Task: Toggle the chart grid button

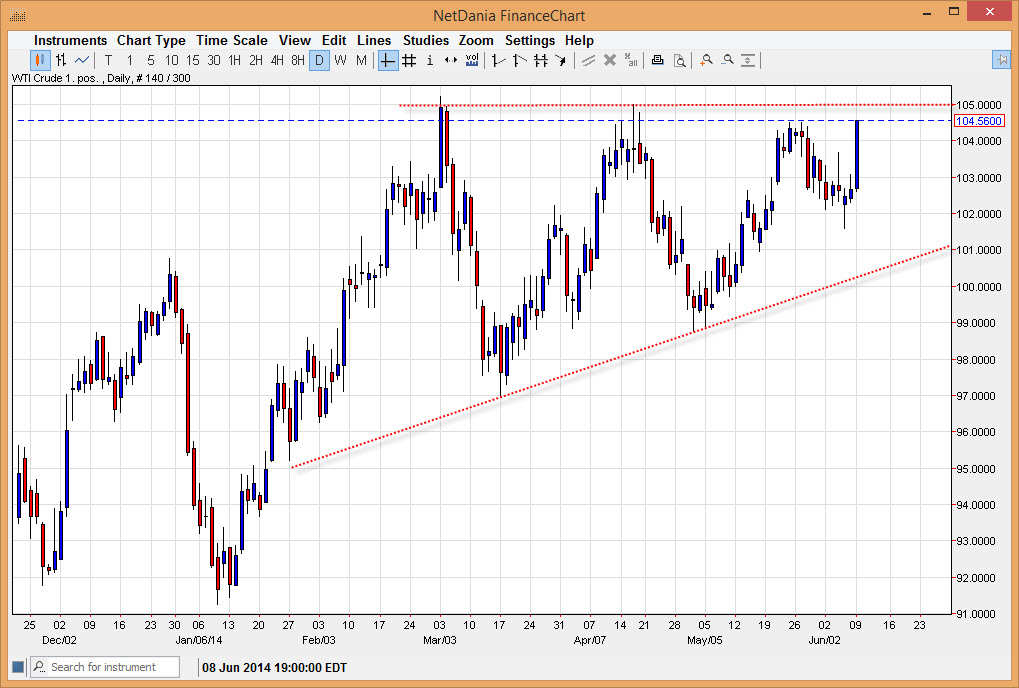Action: pos(409,60)
